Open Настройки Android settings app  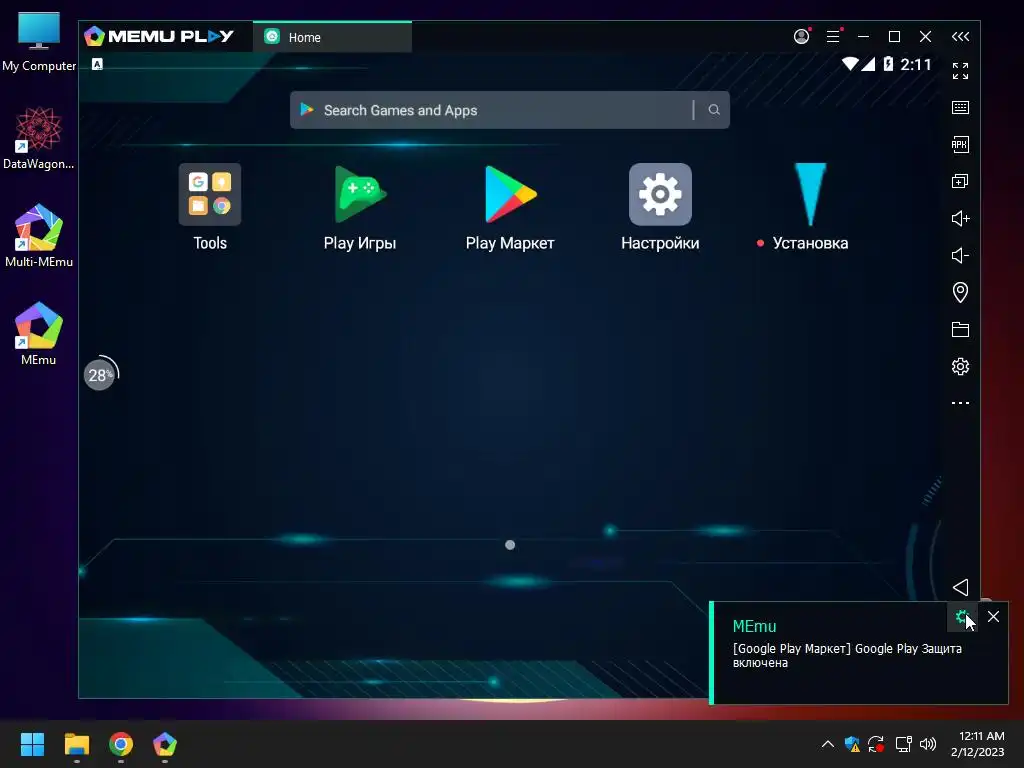point(660,195)
